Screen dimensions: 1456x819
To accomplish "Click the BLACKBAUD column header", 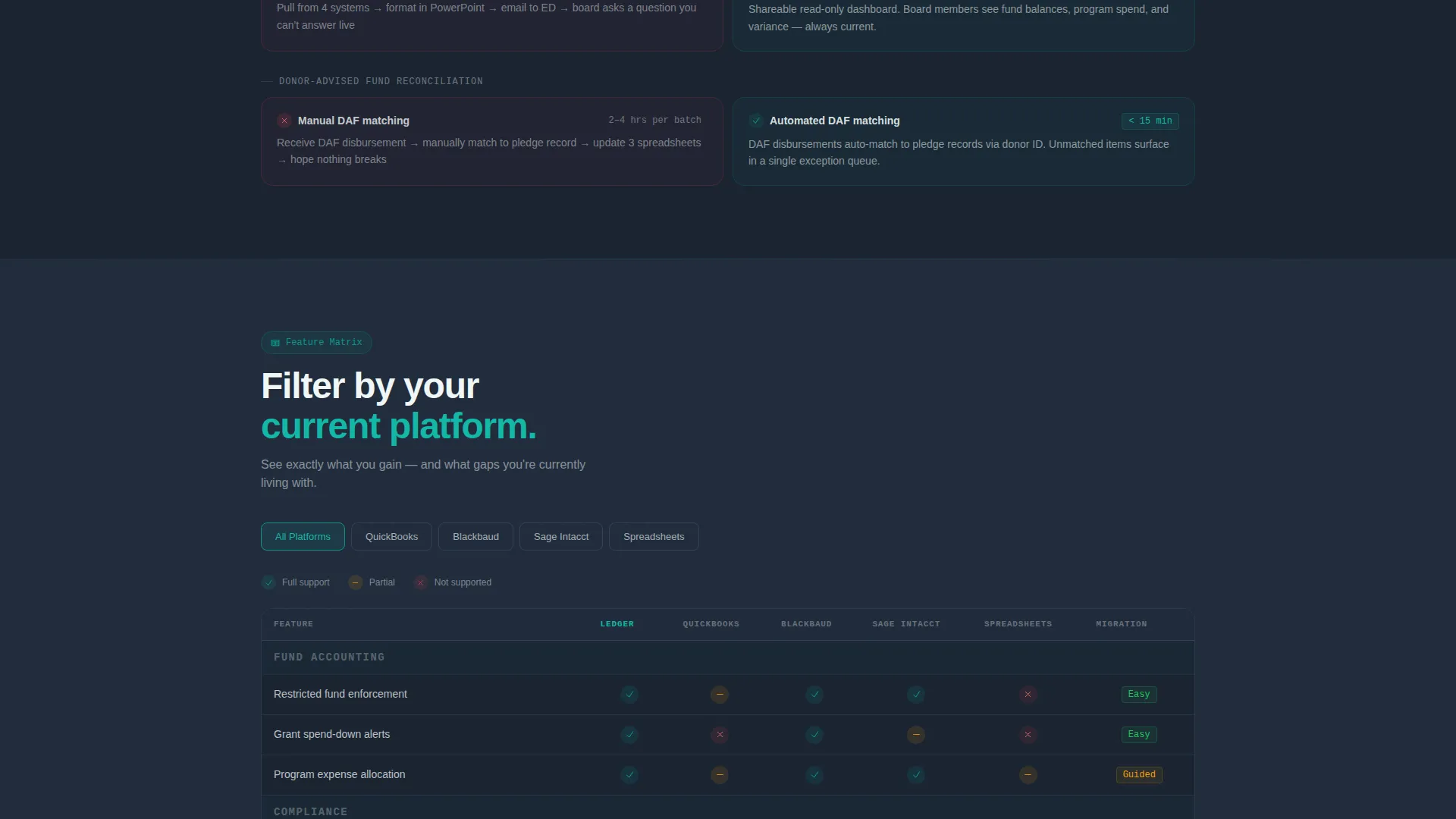I will [x=806, y=624].
